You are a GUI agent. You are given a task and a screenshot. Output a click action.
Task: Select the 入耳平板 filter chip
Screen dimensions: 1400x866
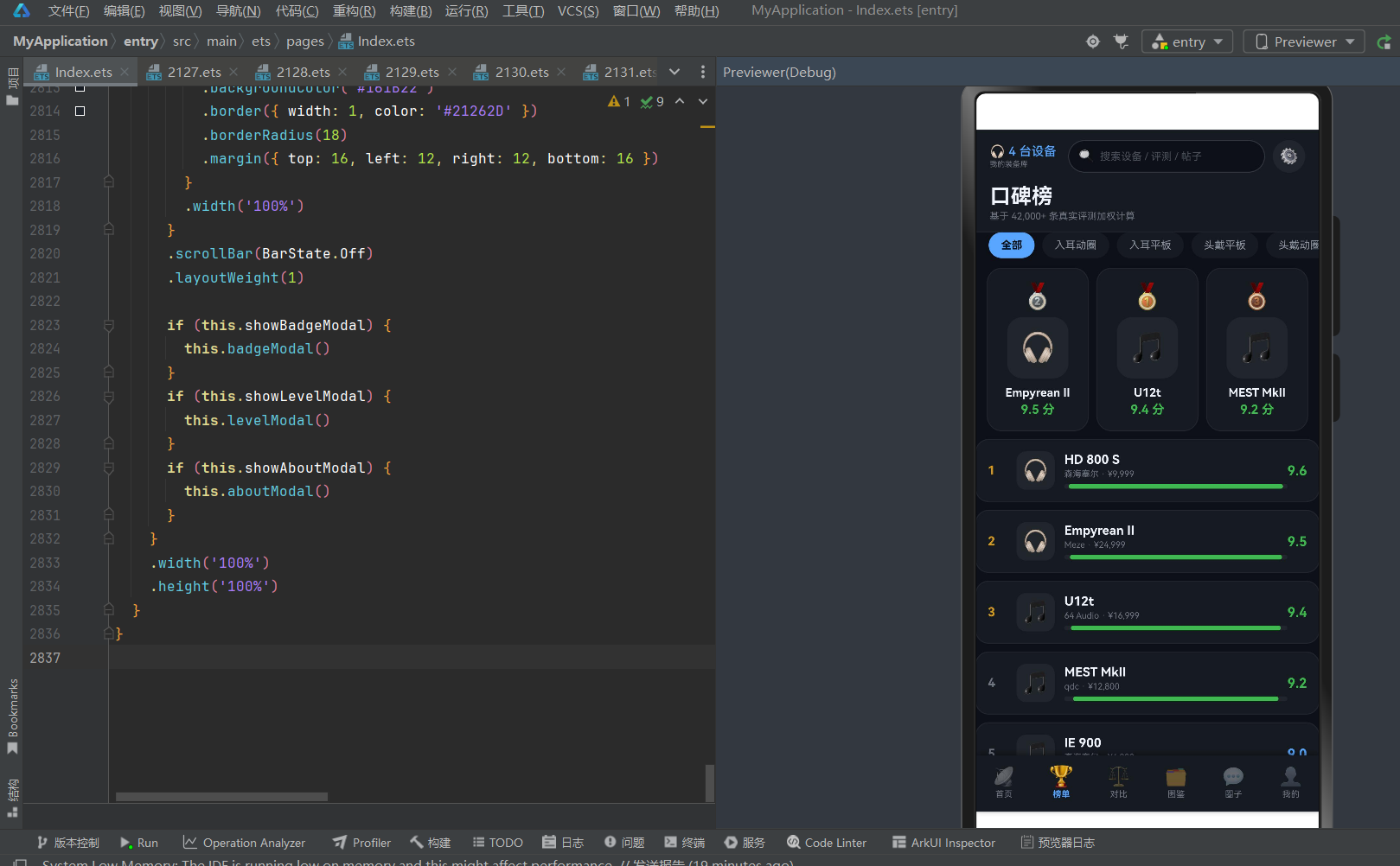pos(1150,245)
